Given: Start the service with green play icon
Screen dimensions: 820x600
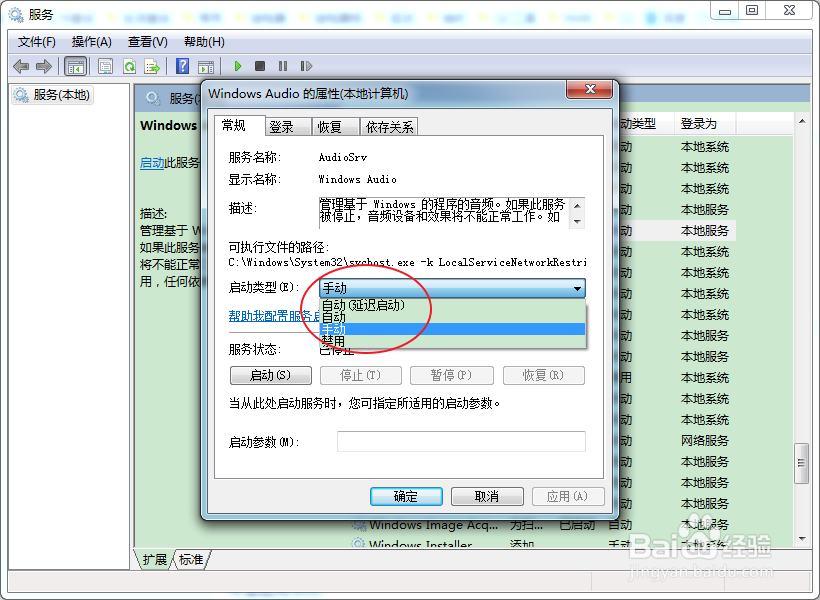Looking at the screenshot, I should [x=237, y=66].
